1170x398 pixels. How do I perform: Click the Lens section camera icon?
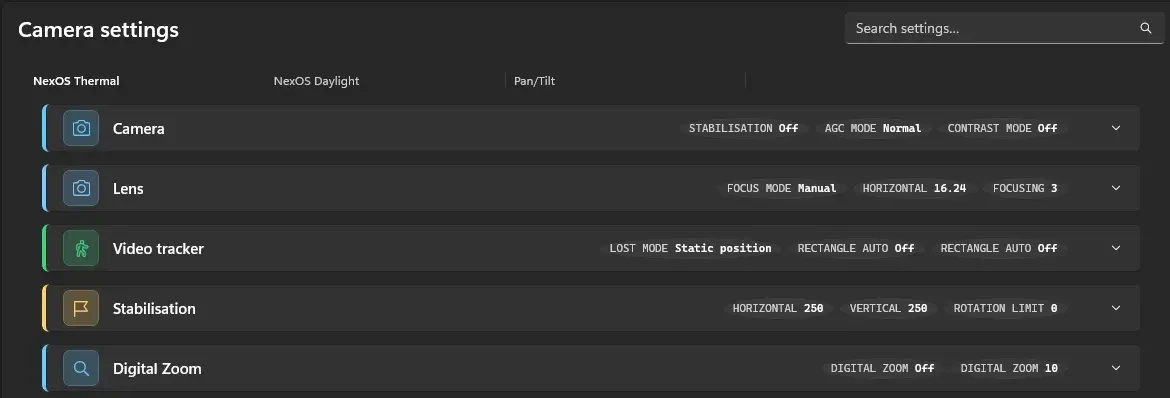[x=81, y=188]
